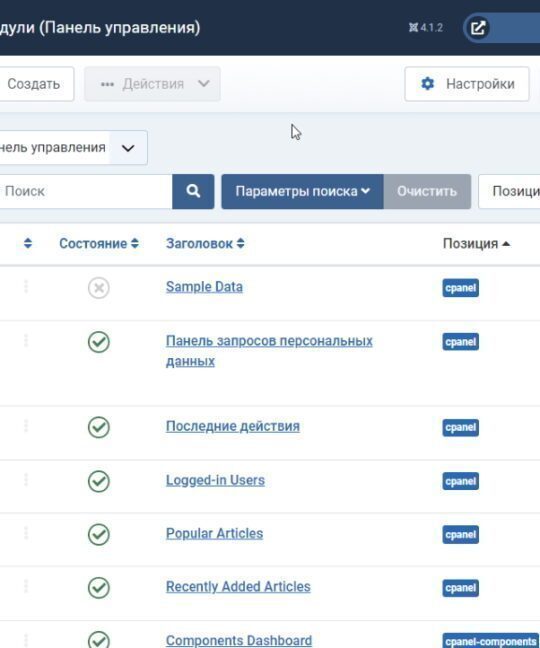Sort table by Состояние column

click(x=99, y=243)
